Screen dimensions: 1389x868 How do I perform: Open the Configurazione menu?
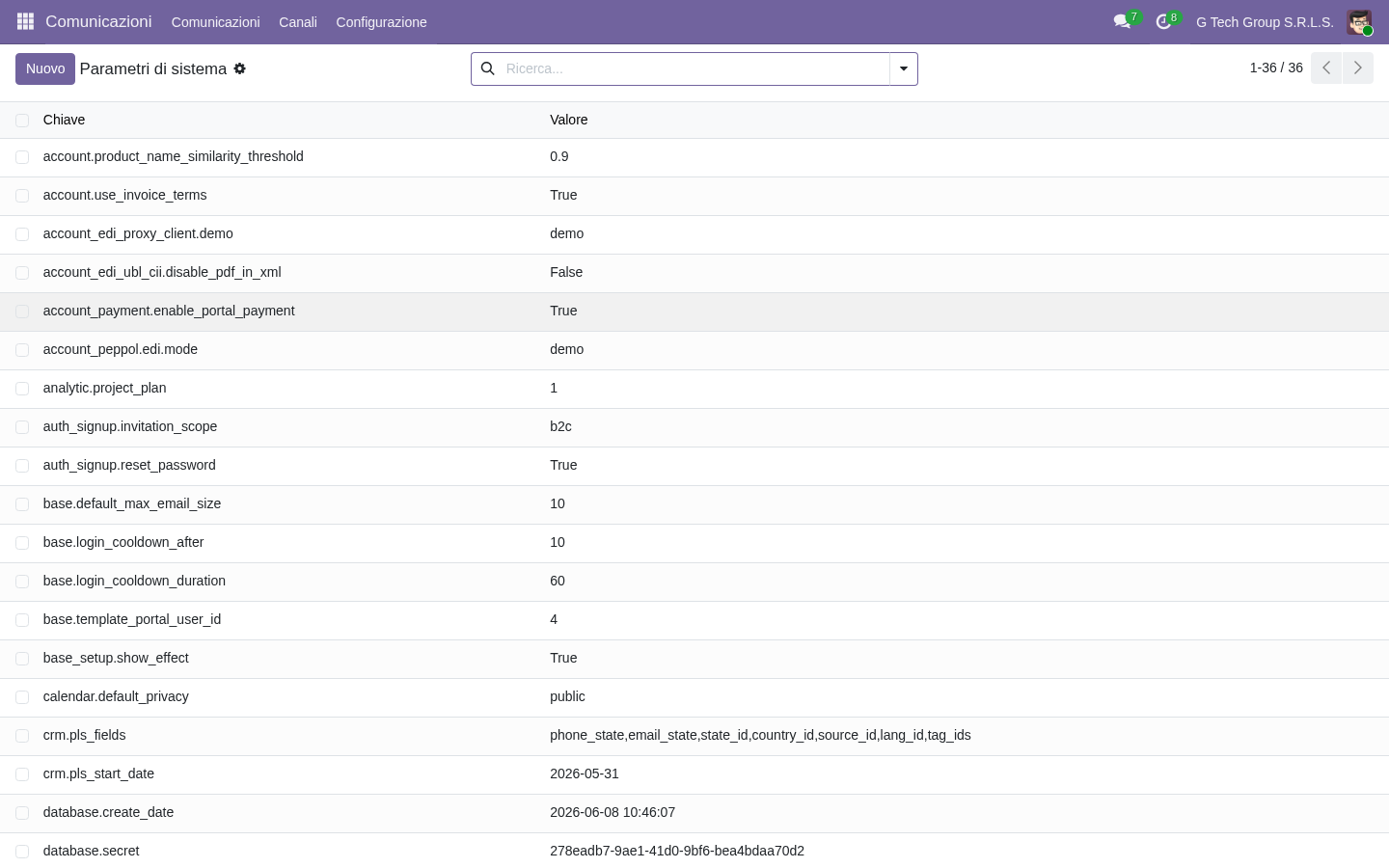[x=381, y=21]
